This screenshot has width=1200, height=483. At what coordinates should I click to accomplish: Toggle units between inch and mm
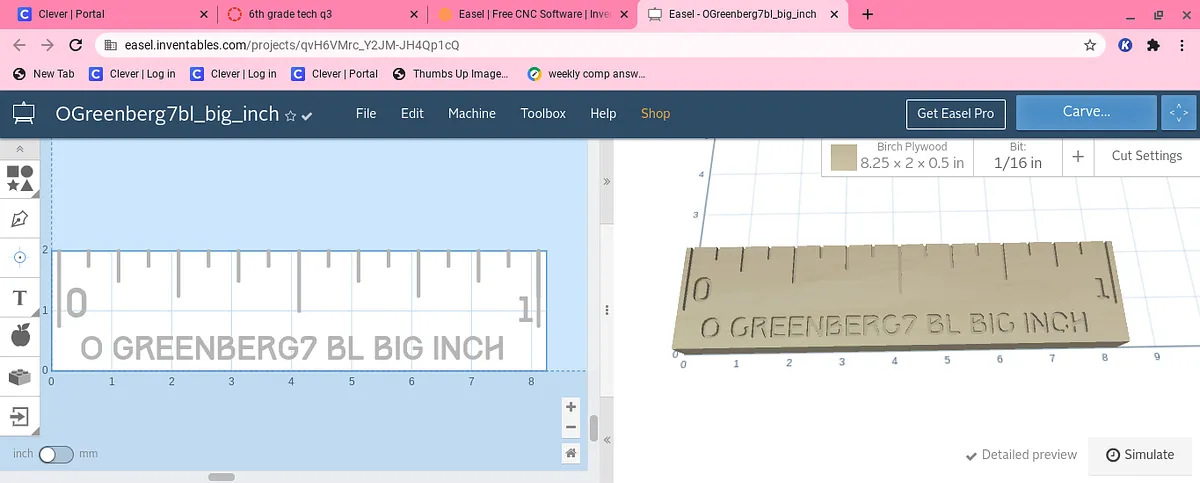click(56, 454)
